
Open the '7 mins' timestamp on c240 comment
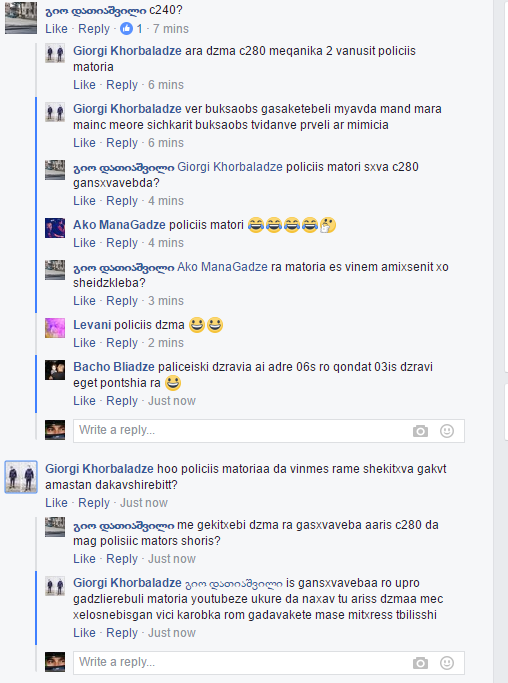point(171,29)
